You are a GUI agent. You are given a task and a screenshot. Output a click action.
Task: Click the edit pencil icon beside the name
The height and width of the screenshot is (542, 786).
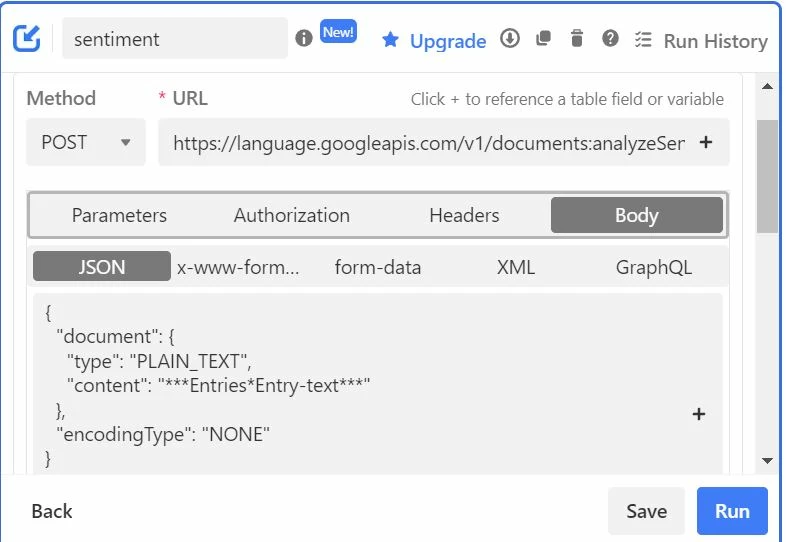(x=27, y=38)
